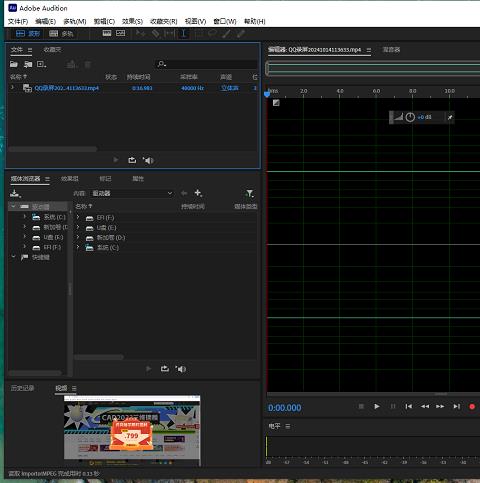Image resolution: width=480 pixels, height=483 pixels.
Task: Collapse Shortcuts (快捷键) tree node
Action: click(x=13, y=257)
